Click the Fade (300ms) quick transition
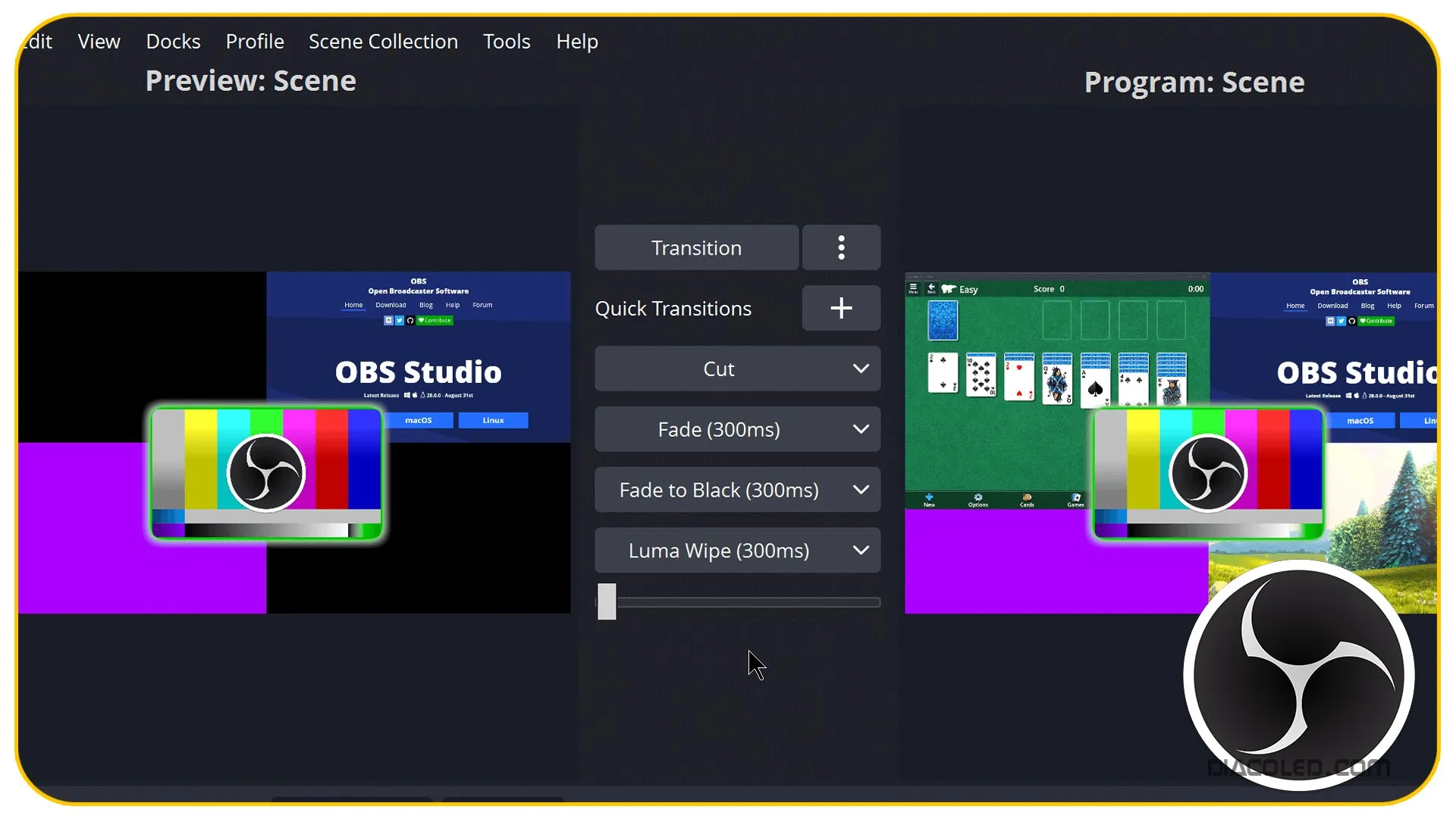The image size is (1456, 819). click(x=719, y=429)
